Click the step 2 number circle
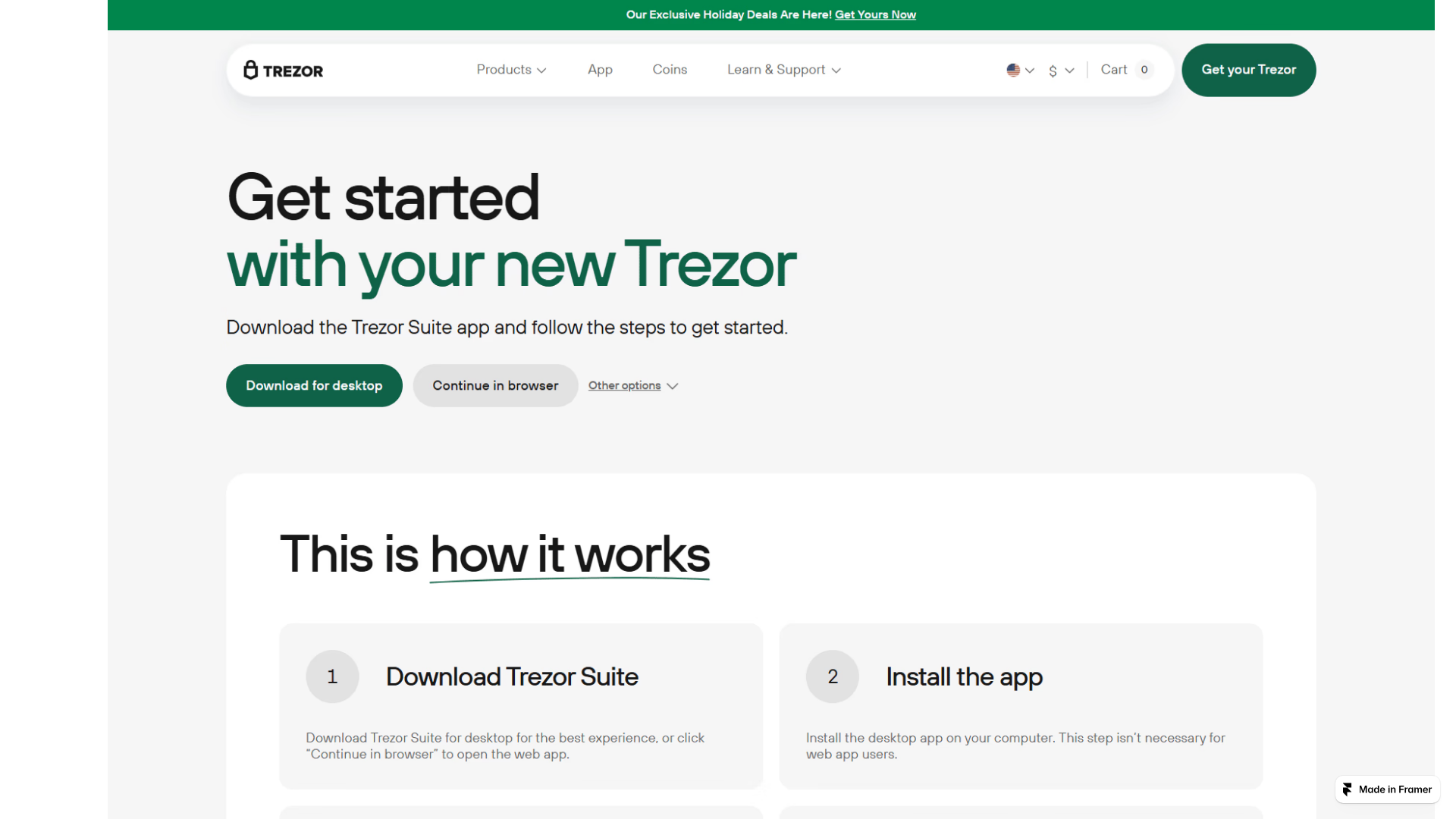Viewport: 1456px width, 819px height. pyautogui.click(x=833, y=676)
